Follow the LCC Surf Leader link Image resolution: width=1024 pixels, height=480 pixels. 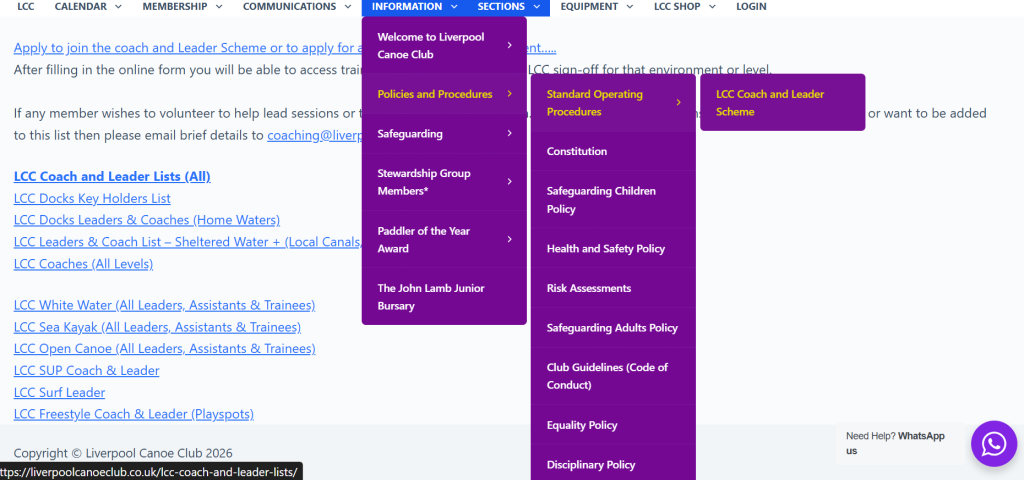59,393
